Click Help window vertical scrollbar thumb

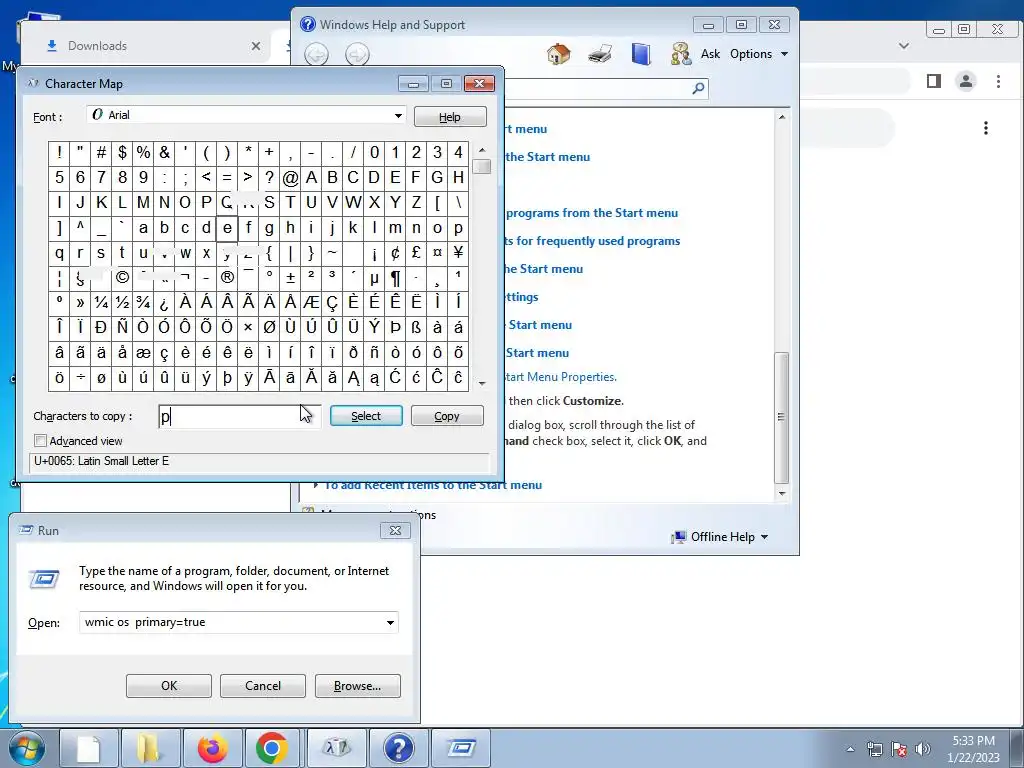click(782, 417)
